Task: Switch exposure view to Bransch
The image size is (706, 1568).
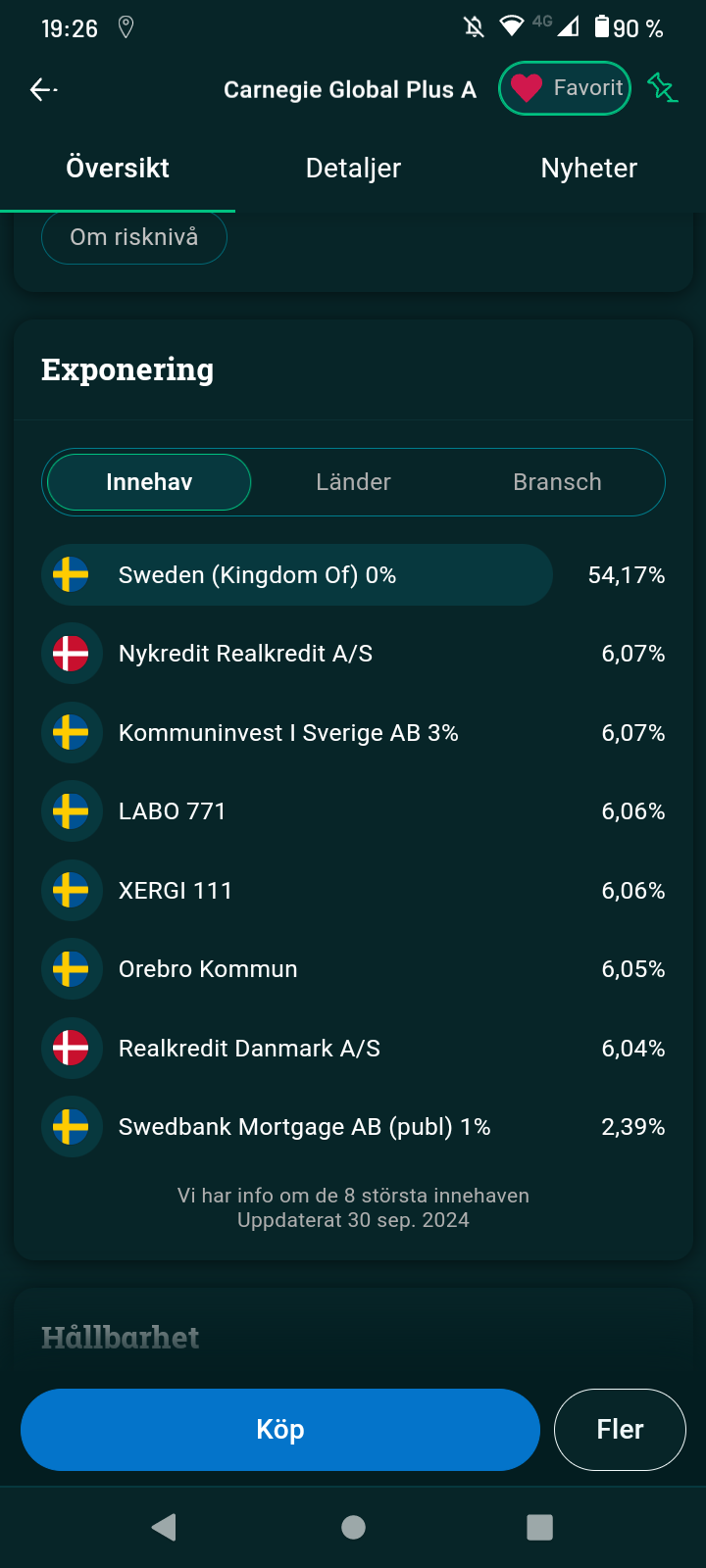Action: (557, 482)
